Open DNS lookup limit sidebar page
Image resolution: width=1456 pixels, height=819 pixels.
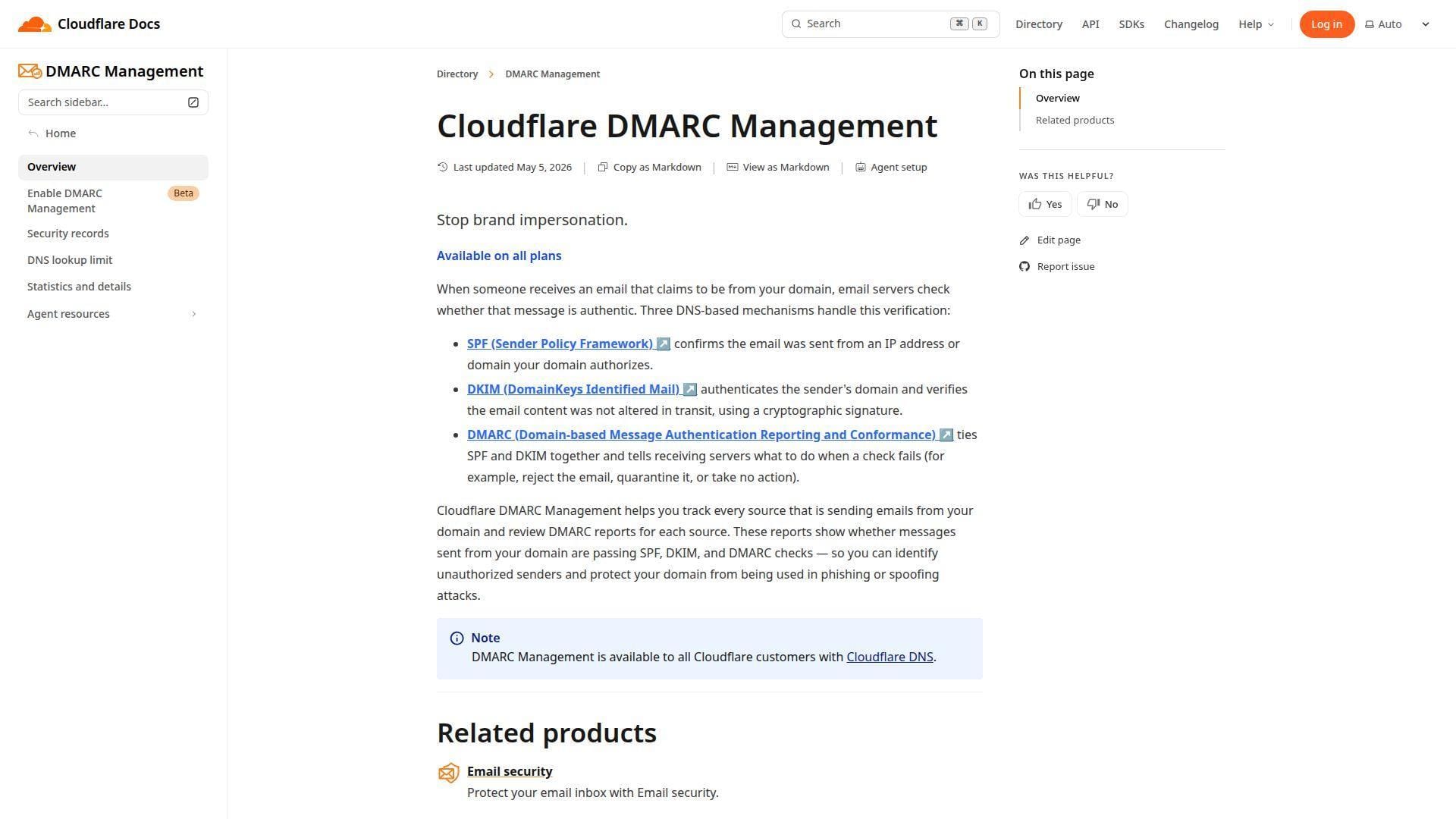pyautogui.click(x=113, y=260)
